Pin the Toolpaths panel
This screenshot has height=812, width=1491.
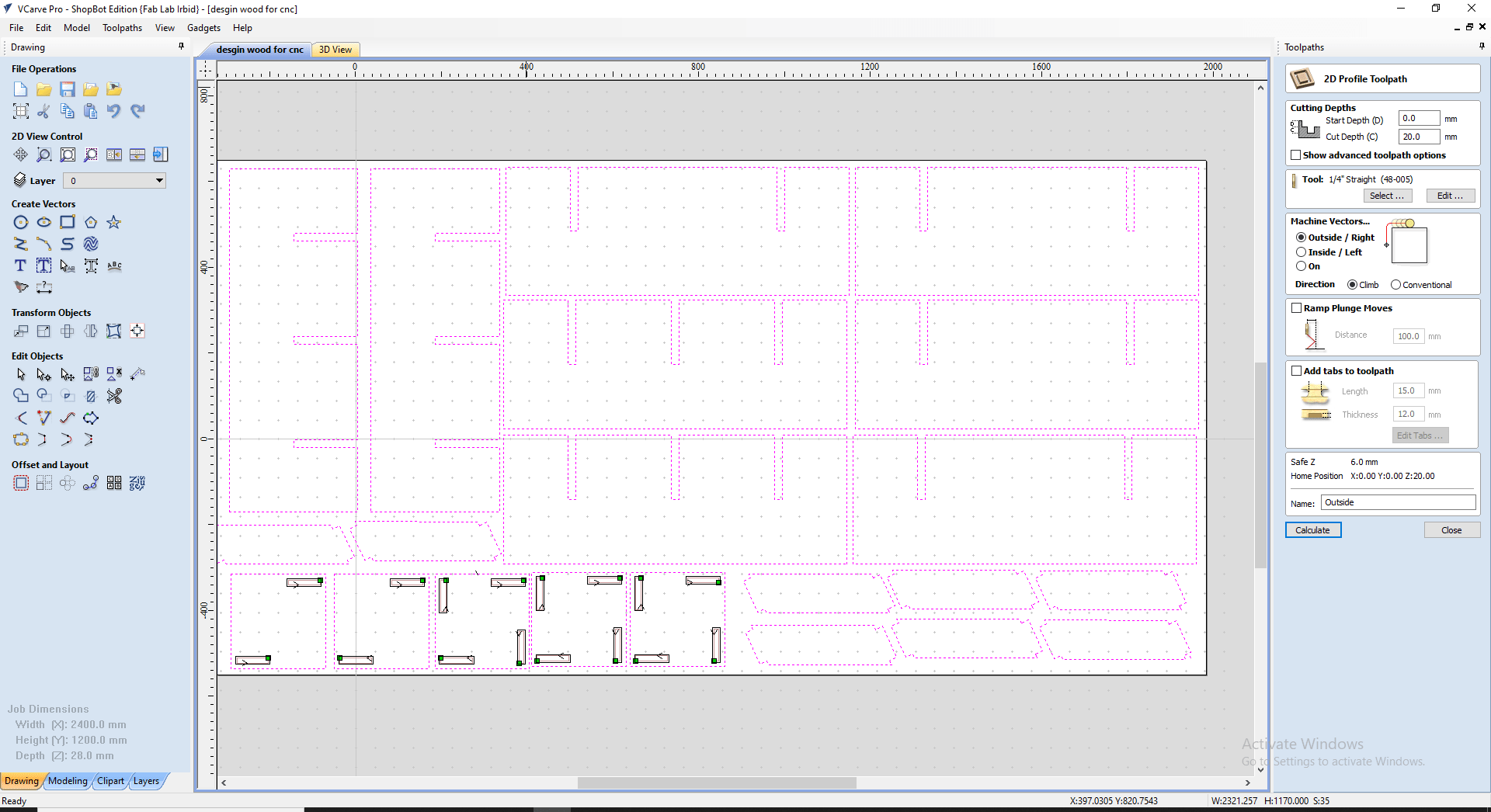1482,47
